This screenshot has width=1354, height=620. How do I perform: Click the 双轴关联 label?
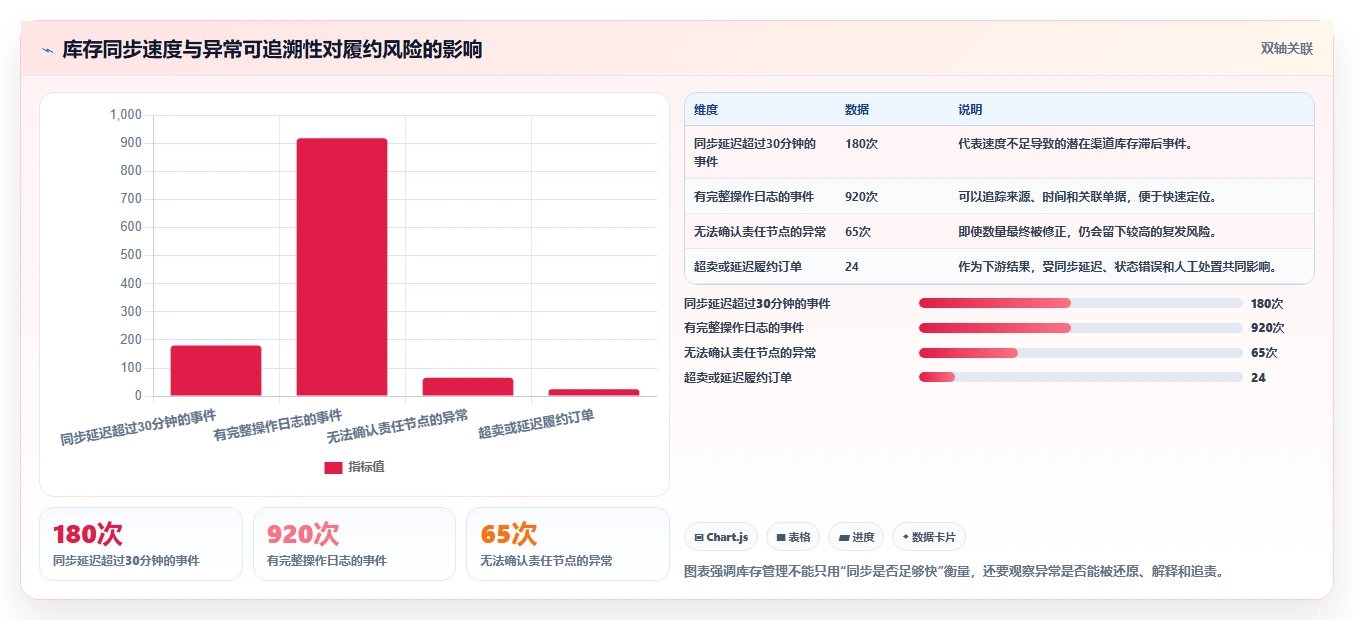[1286, 48]
